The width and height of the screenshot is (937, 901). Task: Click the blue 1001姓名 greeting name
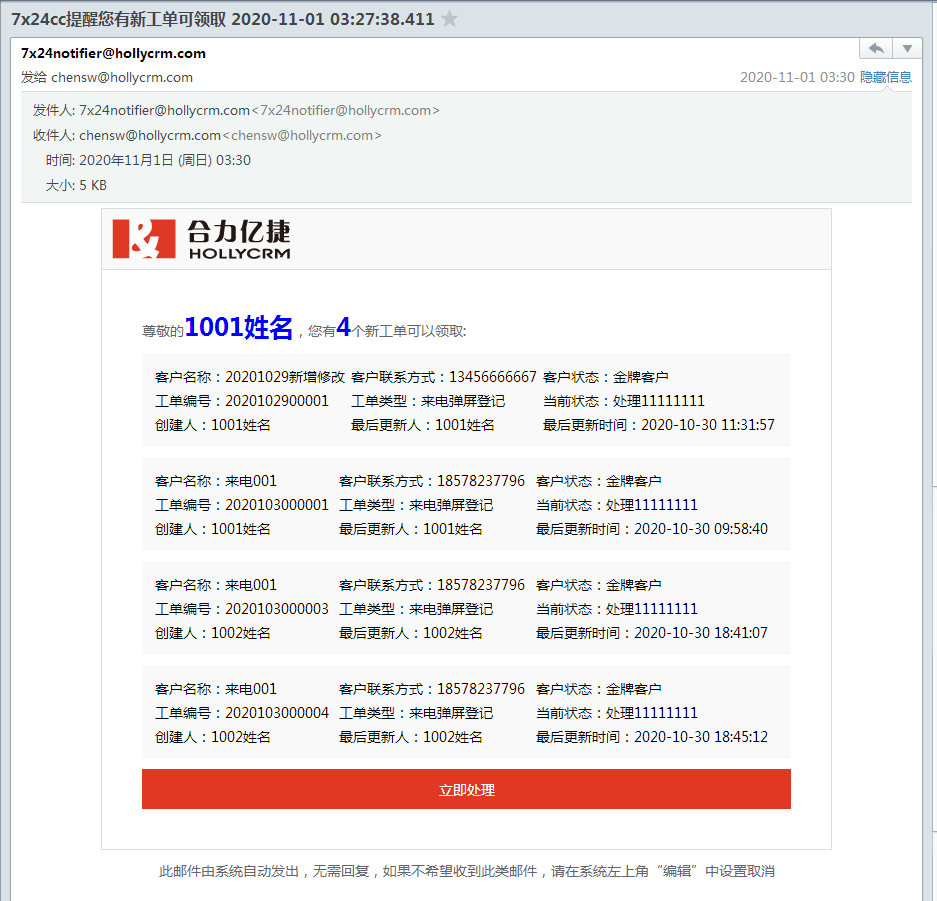pos(239,327)
